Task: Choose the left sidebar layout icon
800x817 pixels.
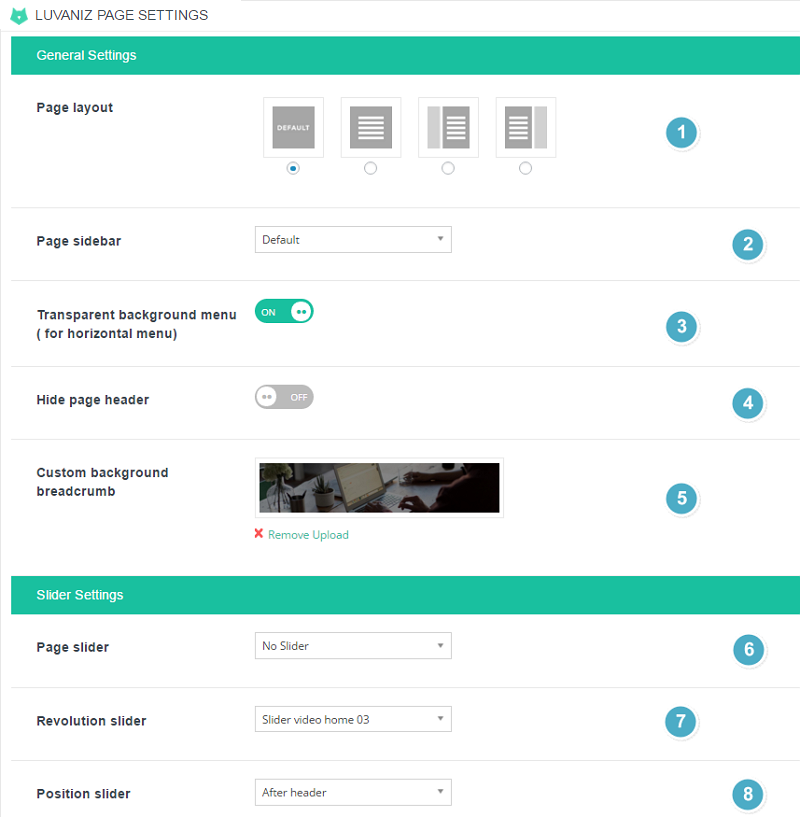Action: click(x=448, y=127)
